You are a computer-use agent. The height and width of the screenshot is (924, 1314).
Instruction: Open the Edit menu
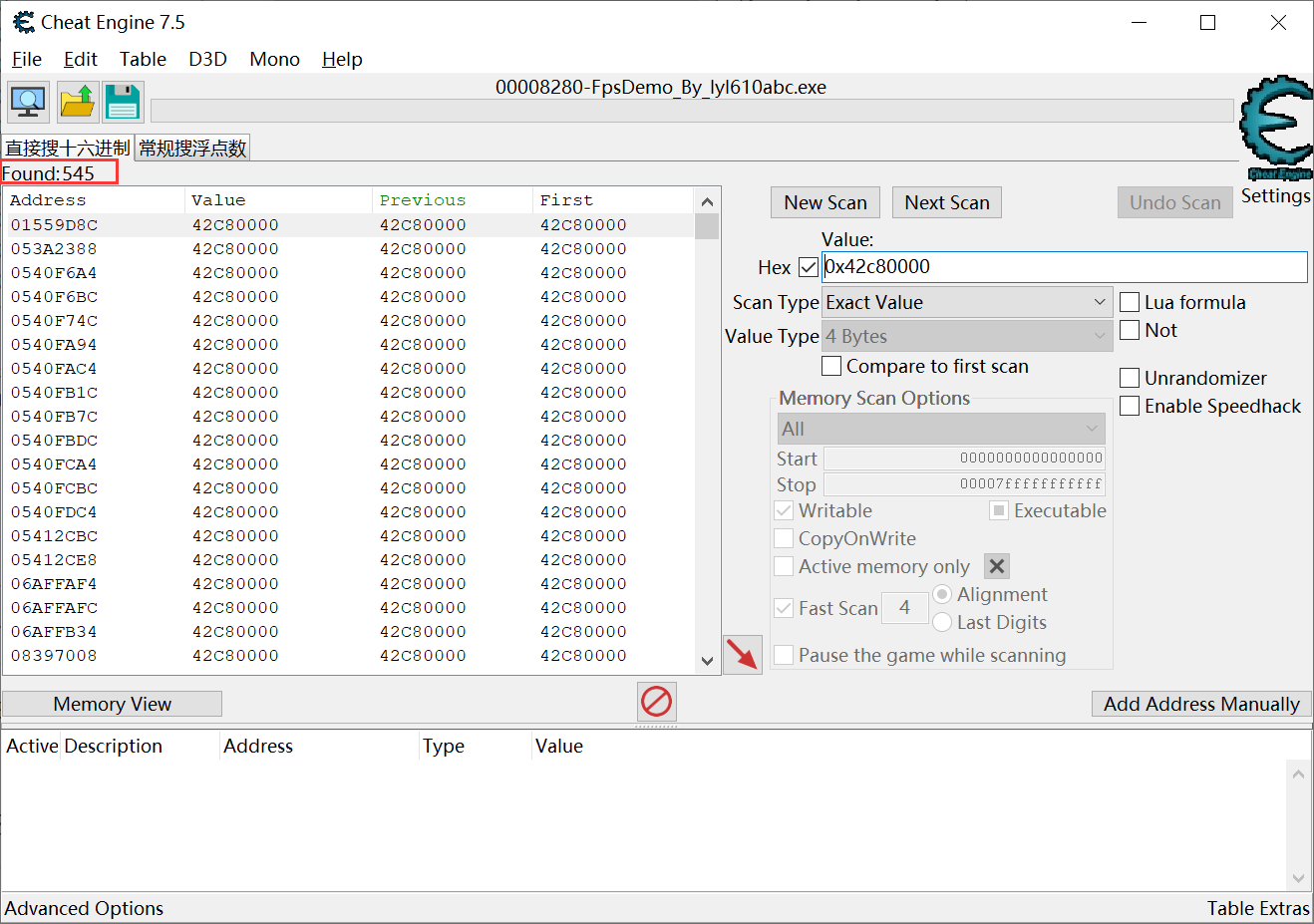pos(81,59)
